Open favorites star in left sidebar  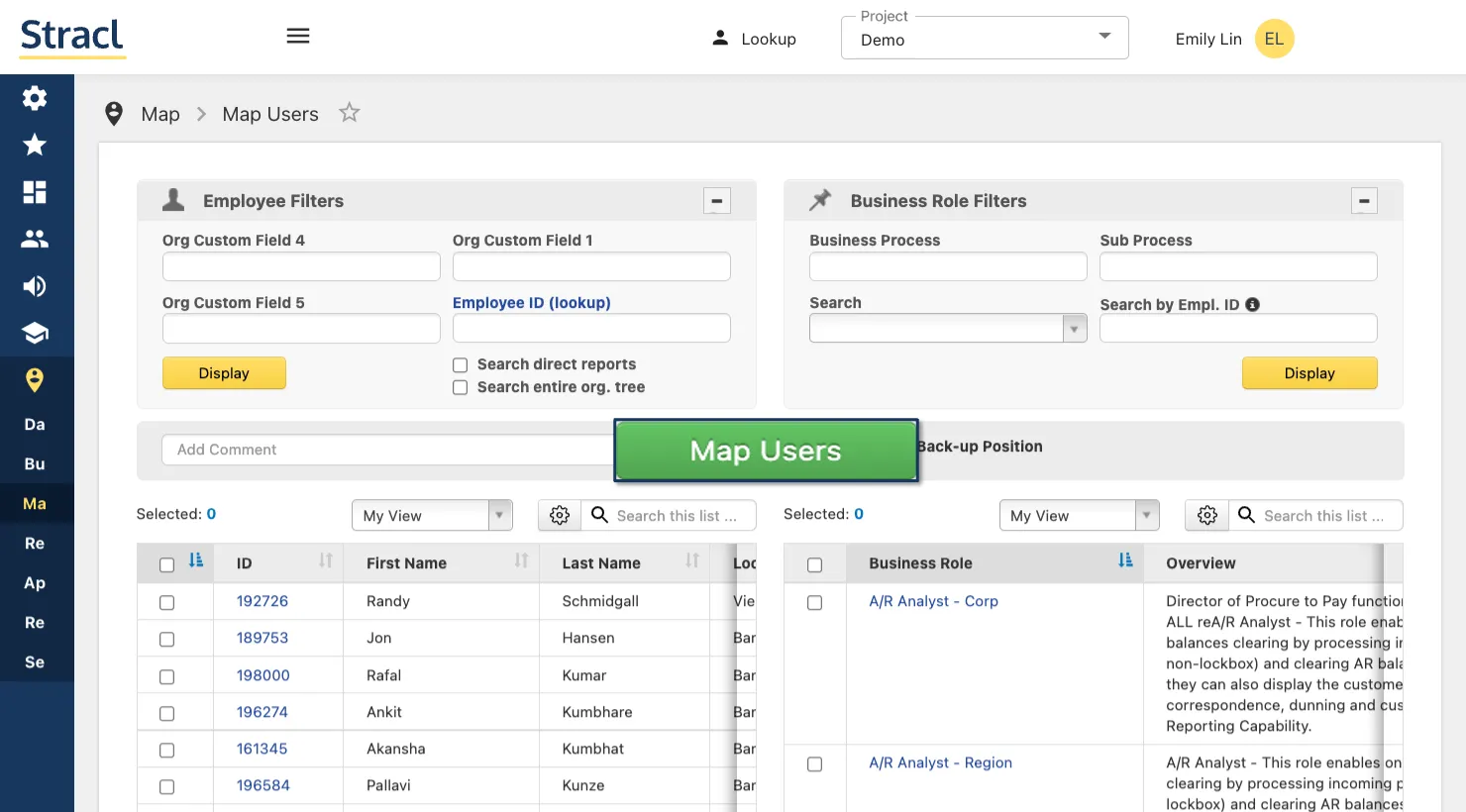35,145
